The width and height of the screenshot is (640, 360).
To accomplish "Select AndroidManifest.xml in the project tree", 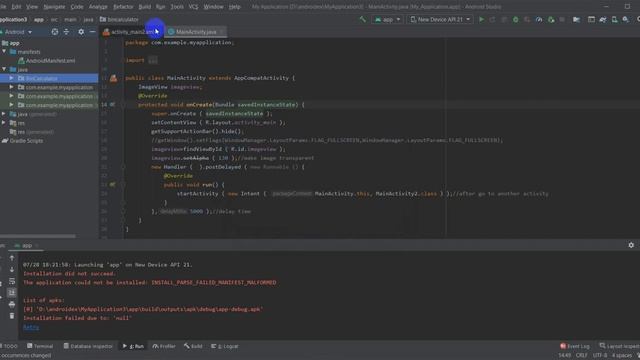I will [x=47, y=60].
